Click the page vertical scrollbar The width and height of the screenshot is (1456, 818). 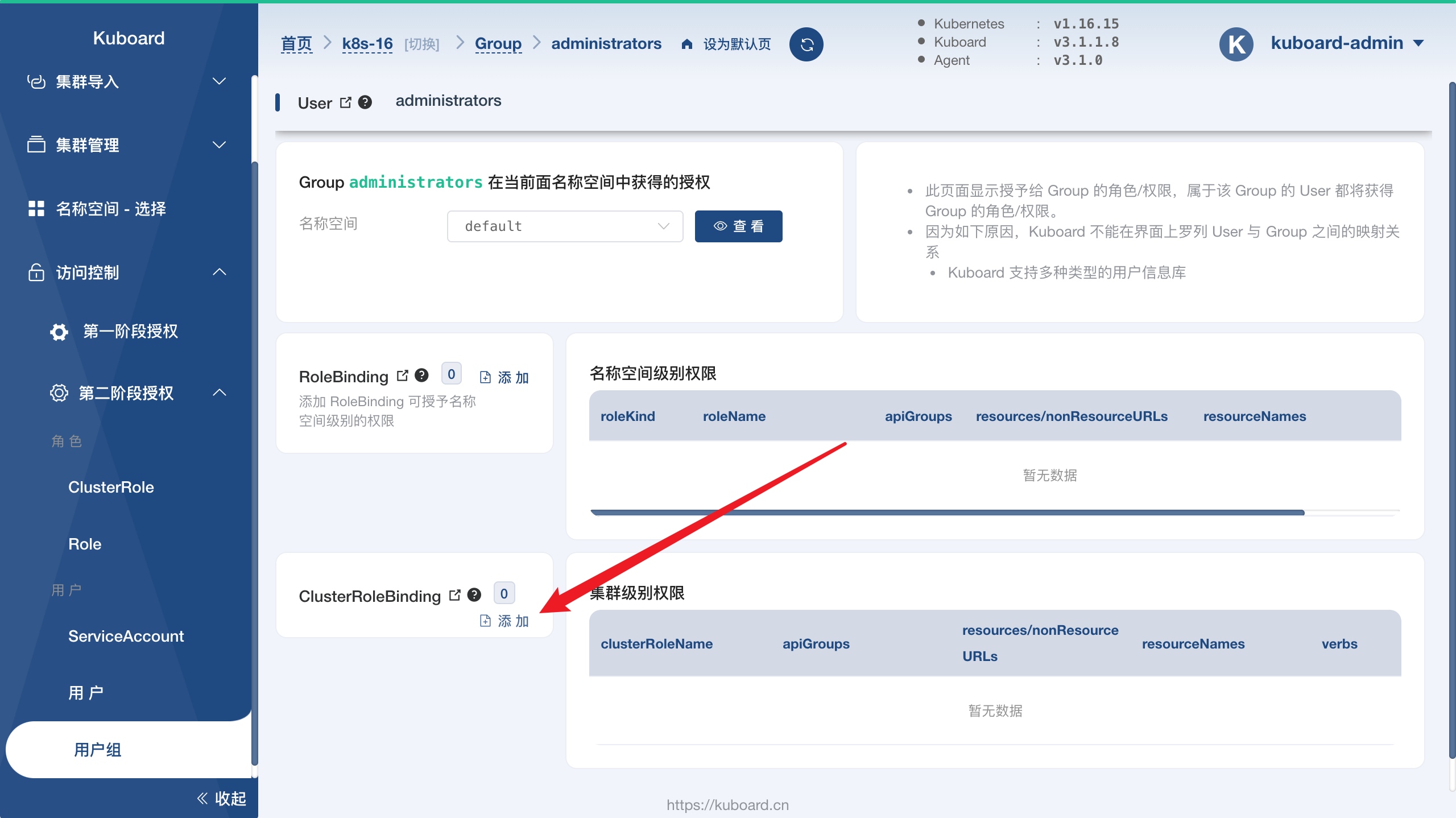[x=1451, y=420]
